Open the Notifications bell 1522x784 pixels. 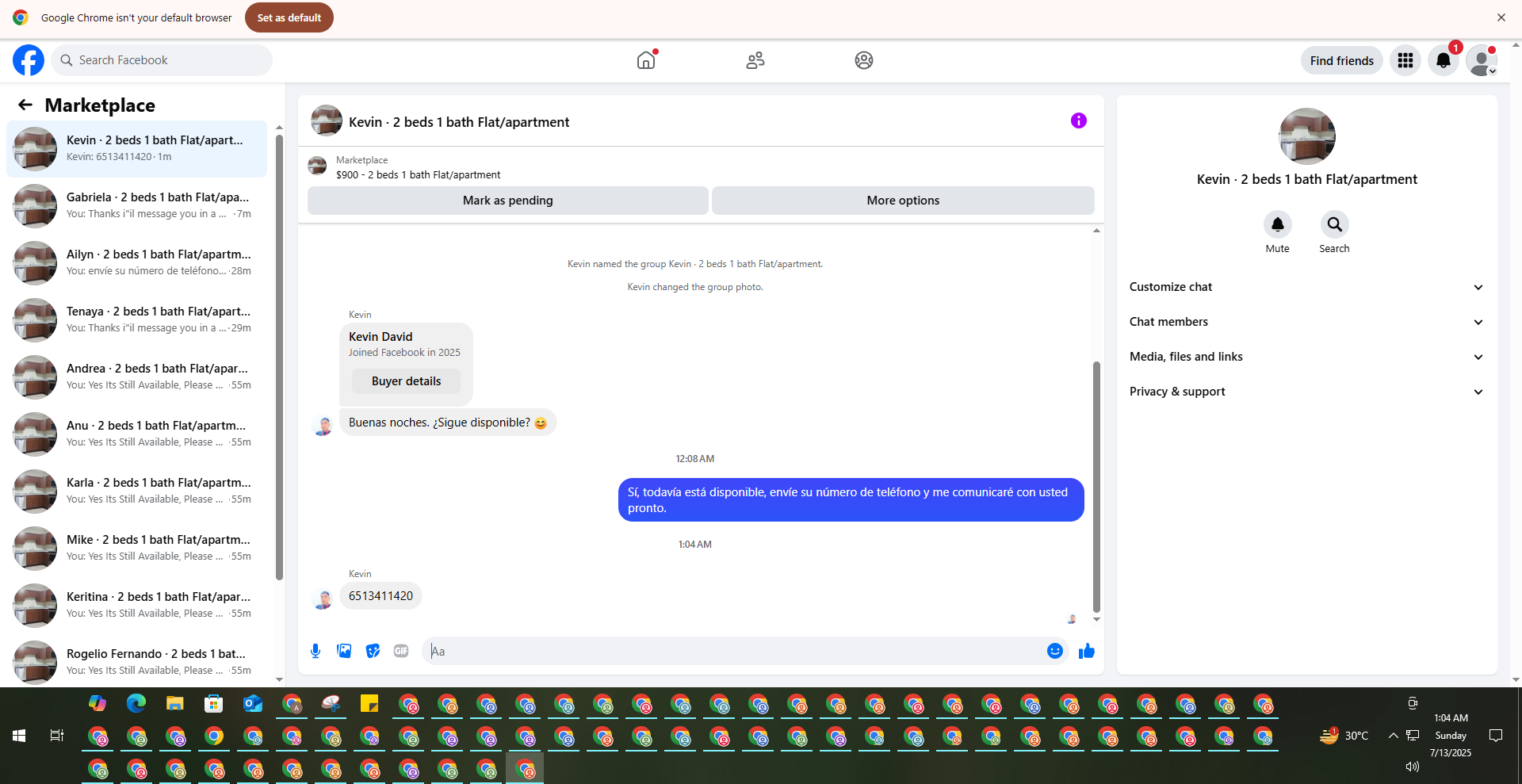point(1444,60)
